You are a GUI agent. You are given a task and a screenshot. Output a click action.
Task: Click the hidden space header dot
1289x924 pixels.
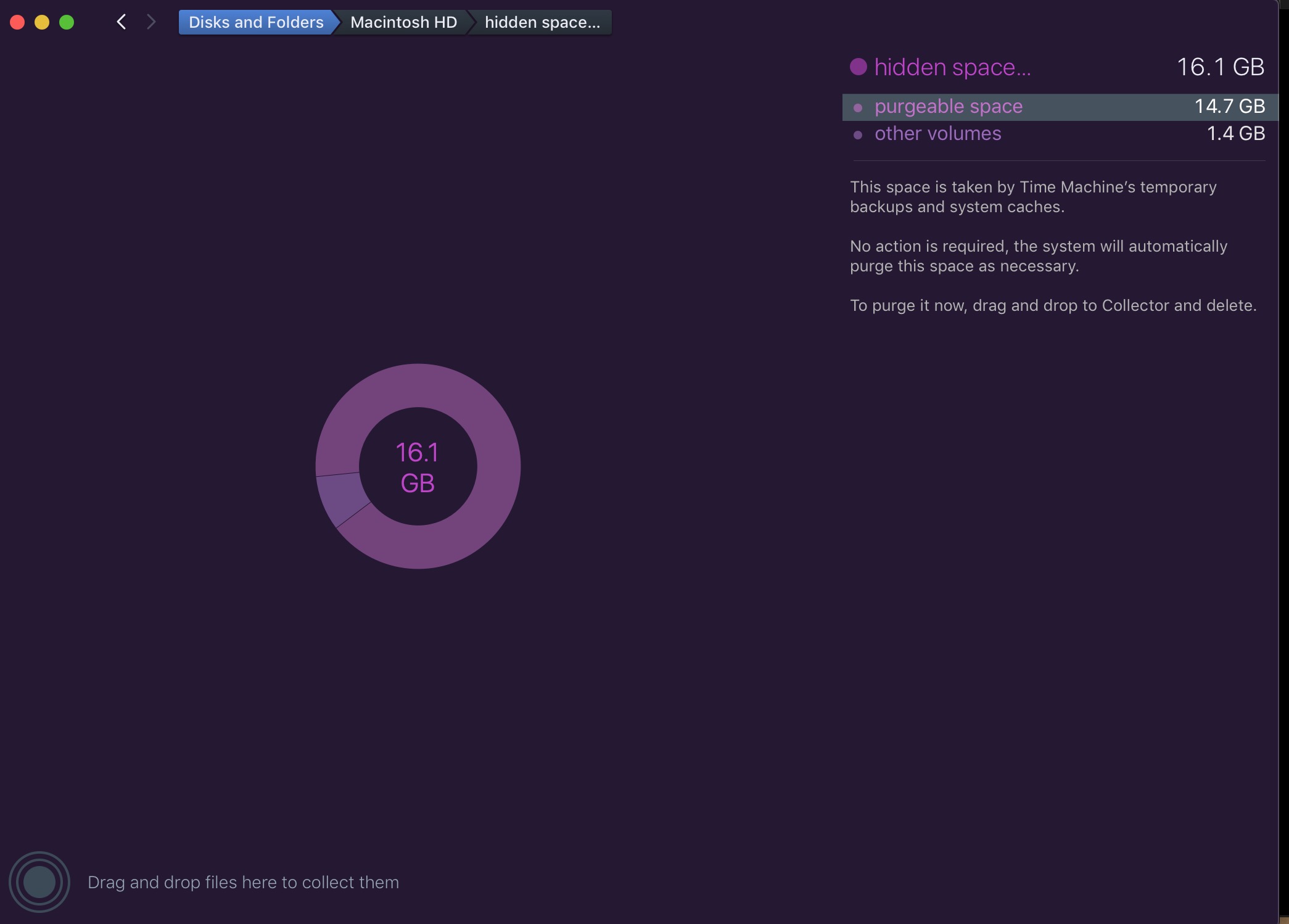click(859, 67)
